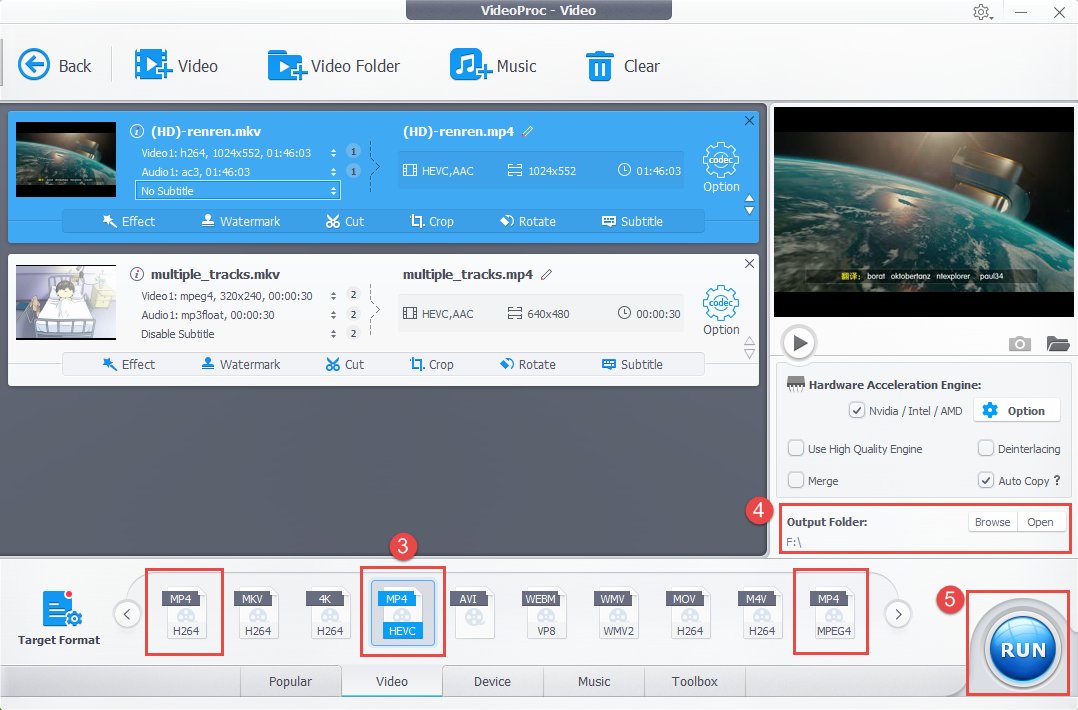Open codec Option for multiple_tracks
Viewport: 1078px width, 710px height.
[x=720, y=311]
